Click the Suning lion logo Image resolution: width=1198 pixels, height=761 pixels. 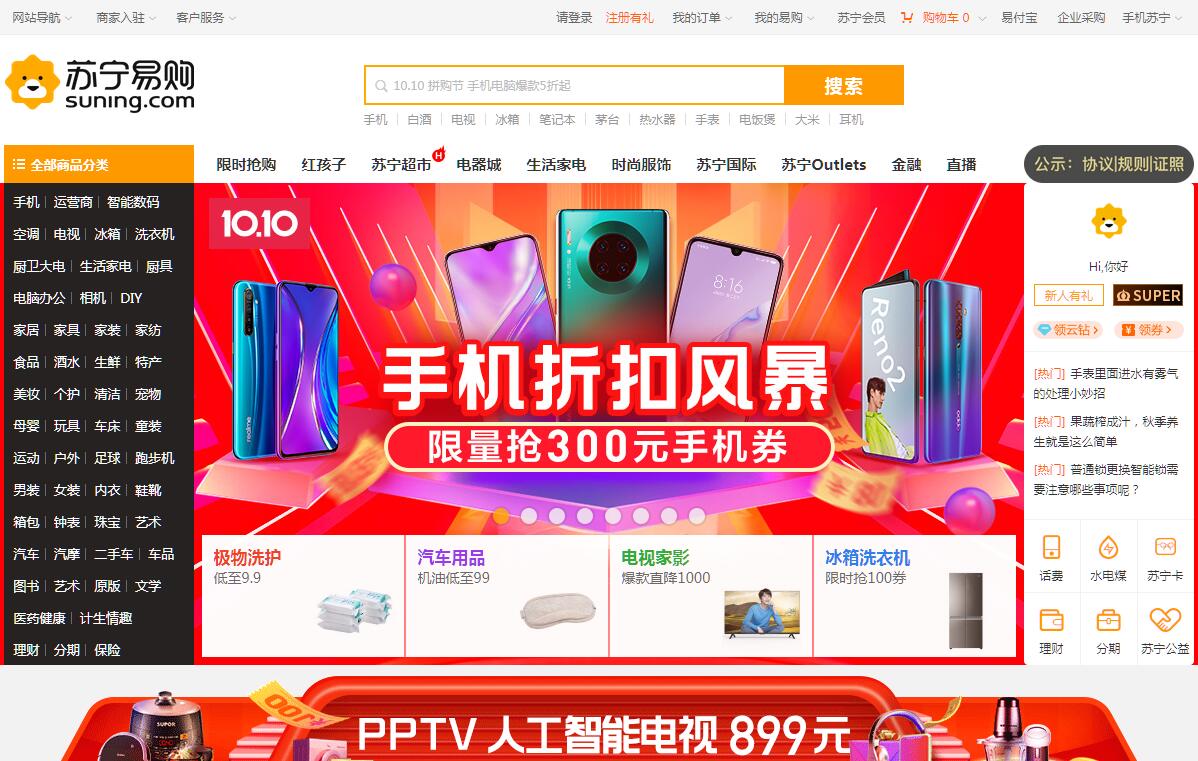point(32,83)
